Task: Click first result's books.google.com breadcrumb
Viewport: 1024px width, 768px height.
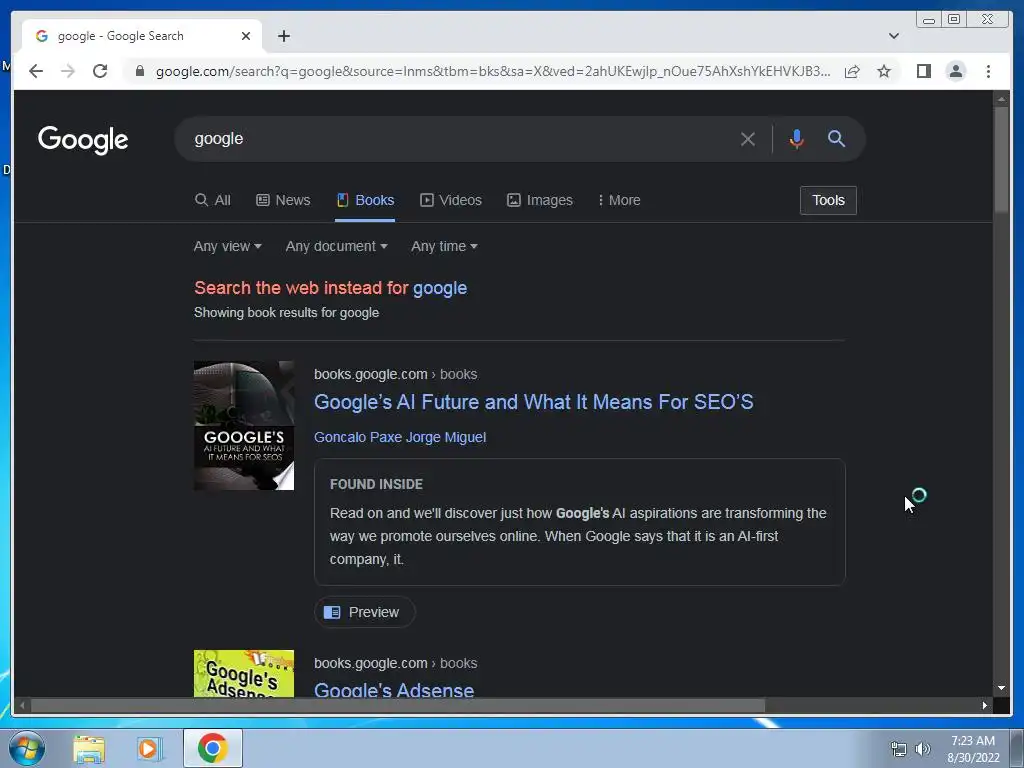Action: [395, 374]
